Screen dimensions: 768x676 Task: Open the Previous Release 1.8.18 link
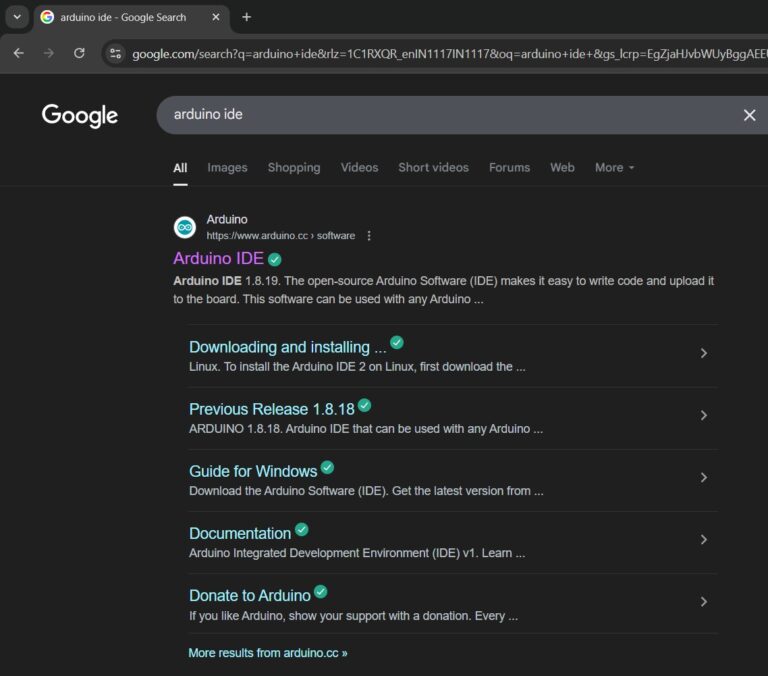pos(271,409)
